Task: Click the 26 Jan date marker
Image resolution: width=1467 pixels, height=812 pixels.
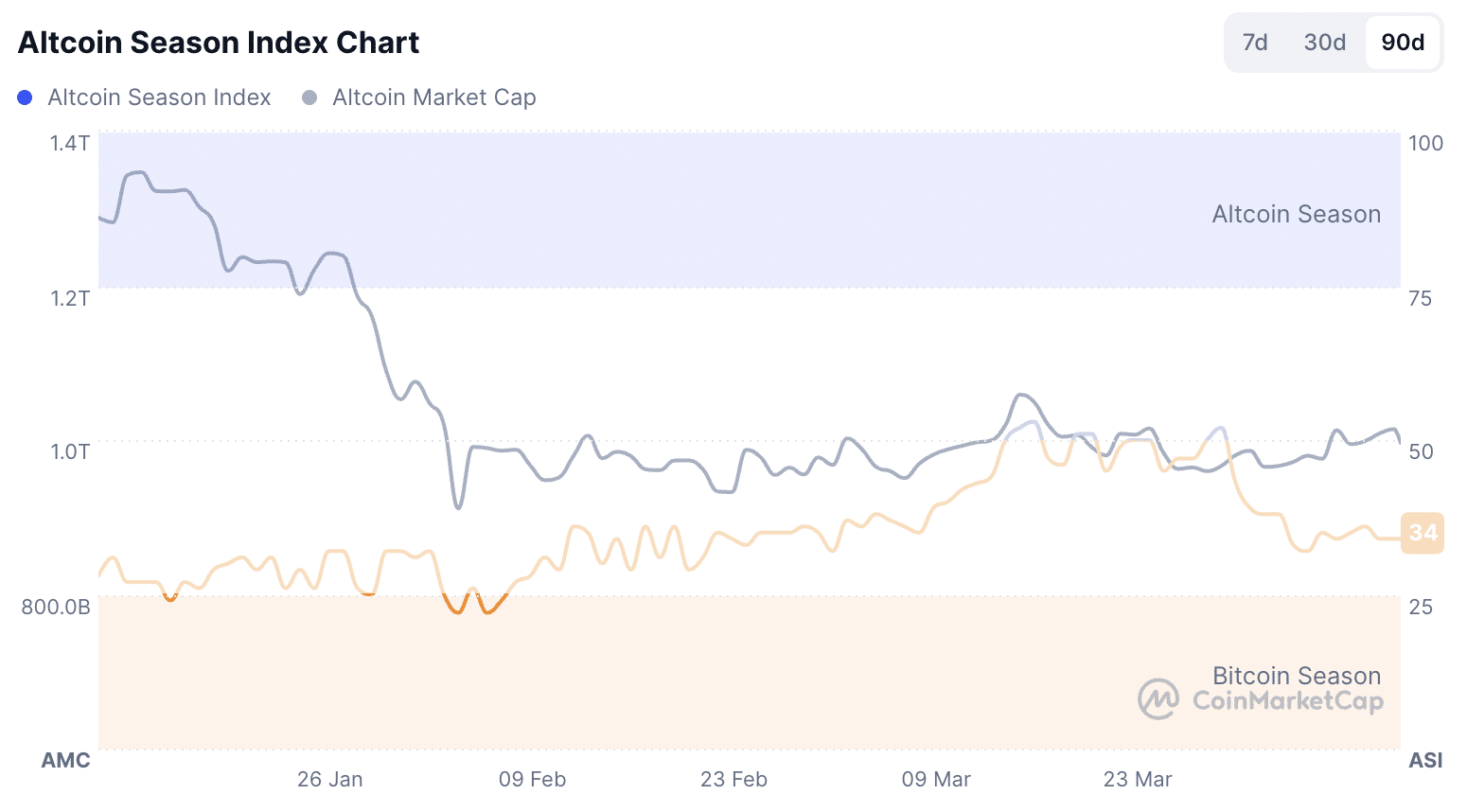Action: tap(329, 779)
